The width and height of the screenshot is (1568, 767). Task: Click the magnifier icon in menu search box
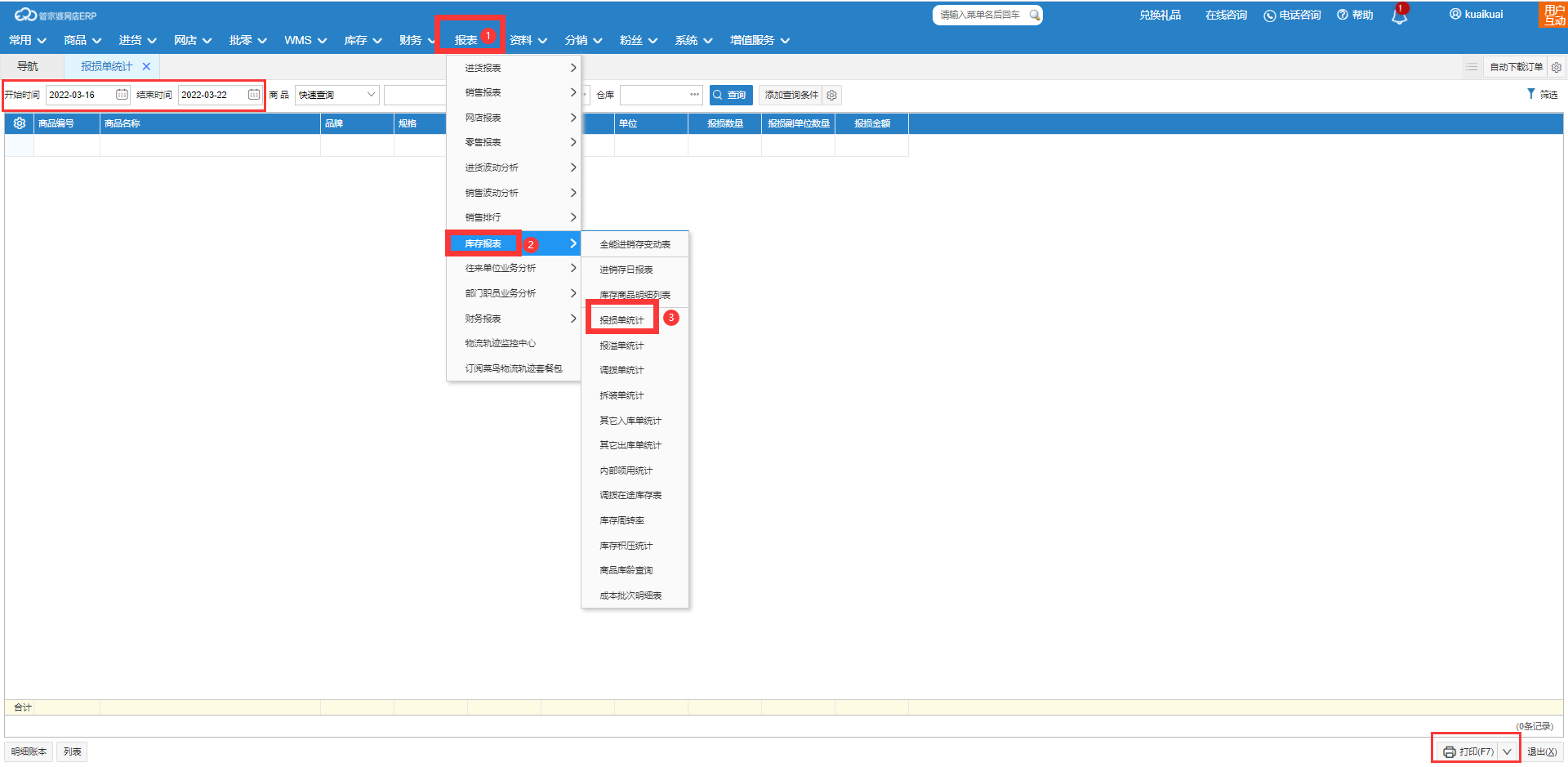coord(1034,15)
